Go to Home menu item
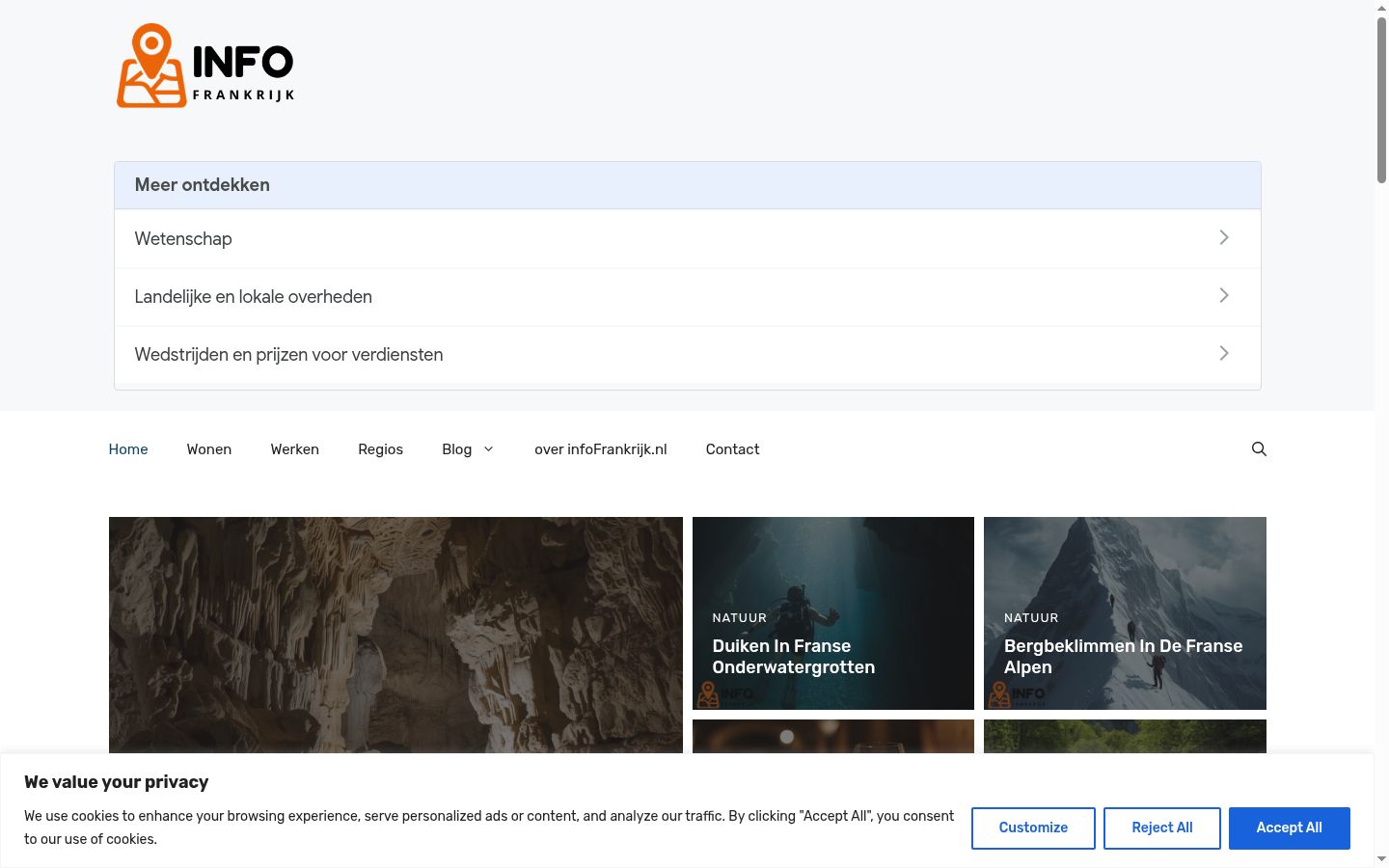The width and height of the screenshot is (1389, 868). [128, 449]
